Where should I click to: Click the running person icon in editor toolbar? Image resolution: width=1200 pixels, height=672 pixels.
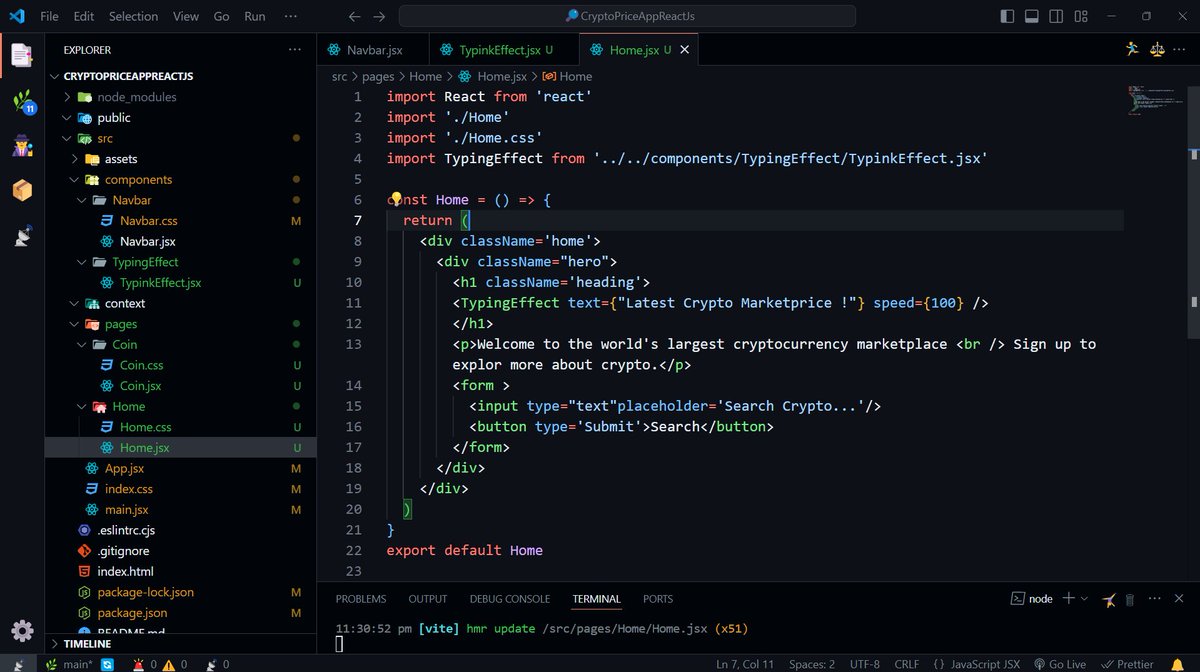tap(1132, 49)
